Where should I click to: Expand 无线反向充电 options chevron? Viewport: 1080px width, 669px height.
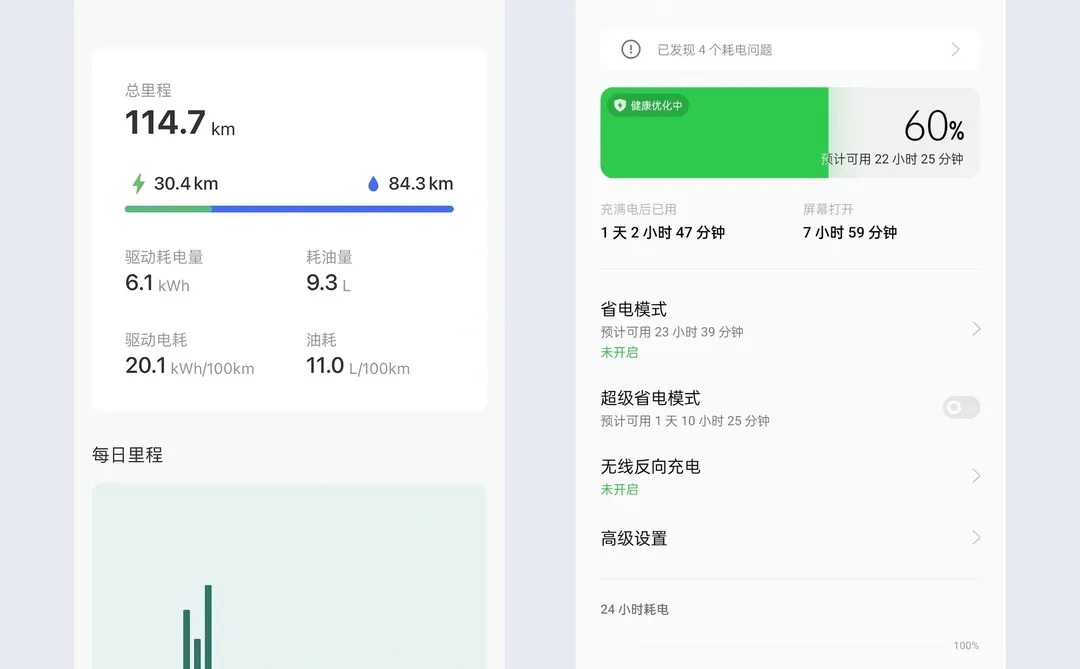pyautogui.click(x=974, y=475)
